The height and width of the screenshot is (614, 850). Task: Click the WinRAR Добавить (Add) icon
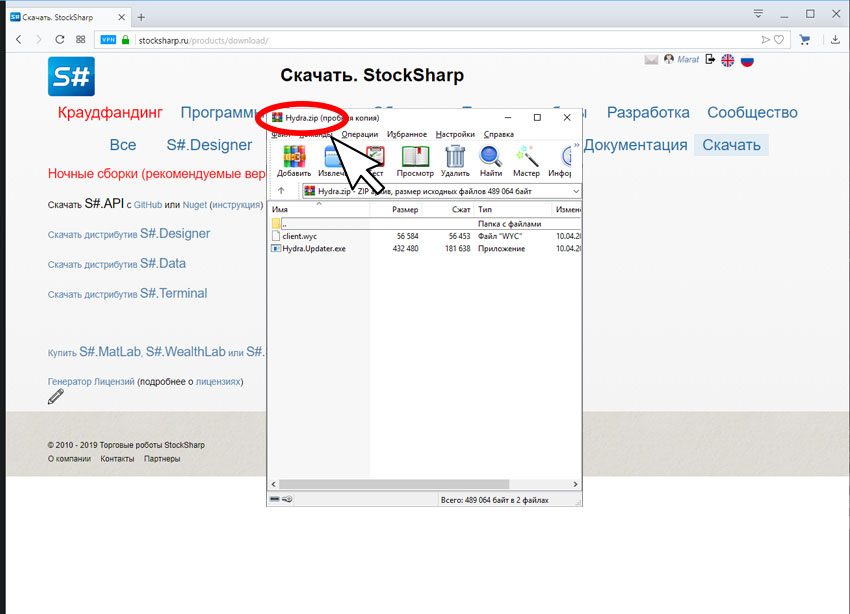[x=294, y=161]
